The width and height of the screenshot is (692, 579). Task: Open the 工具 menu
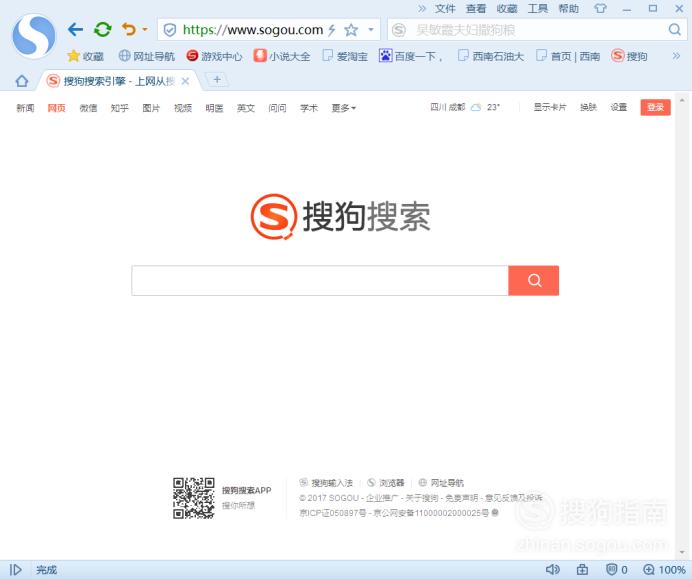click(x=538, y=8)
